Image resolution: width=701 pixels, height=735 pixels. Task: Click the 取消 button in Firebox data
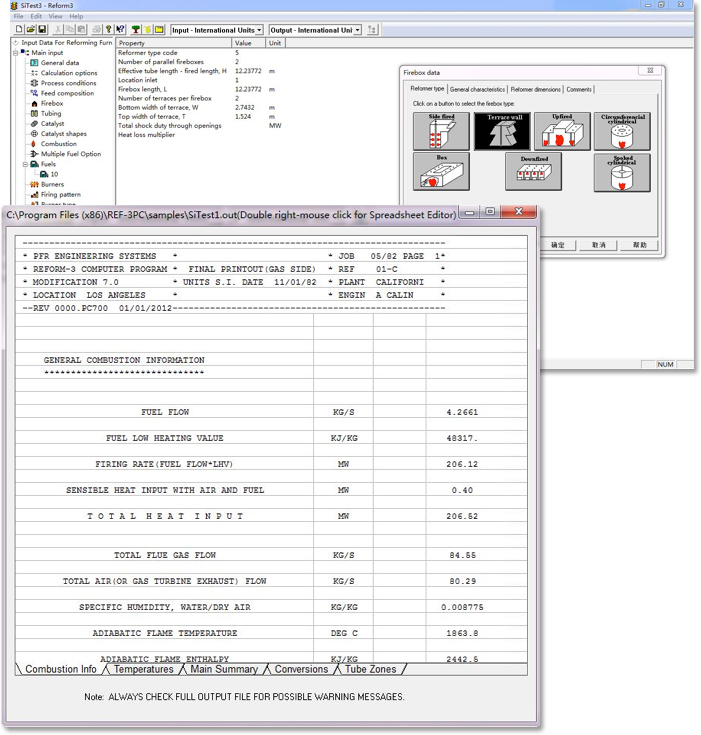(599, 245)
